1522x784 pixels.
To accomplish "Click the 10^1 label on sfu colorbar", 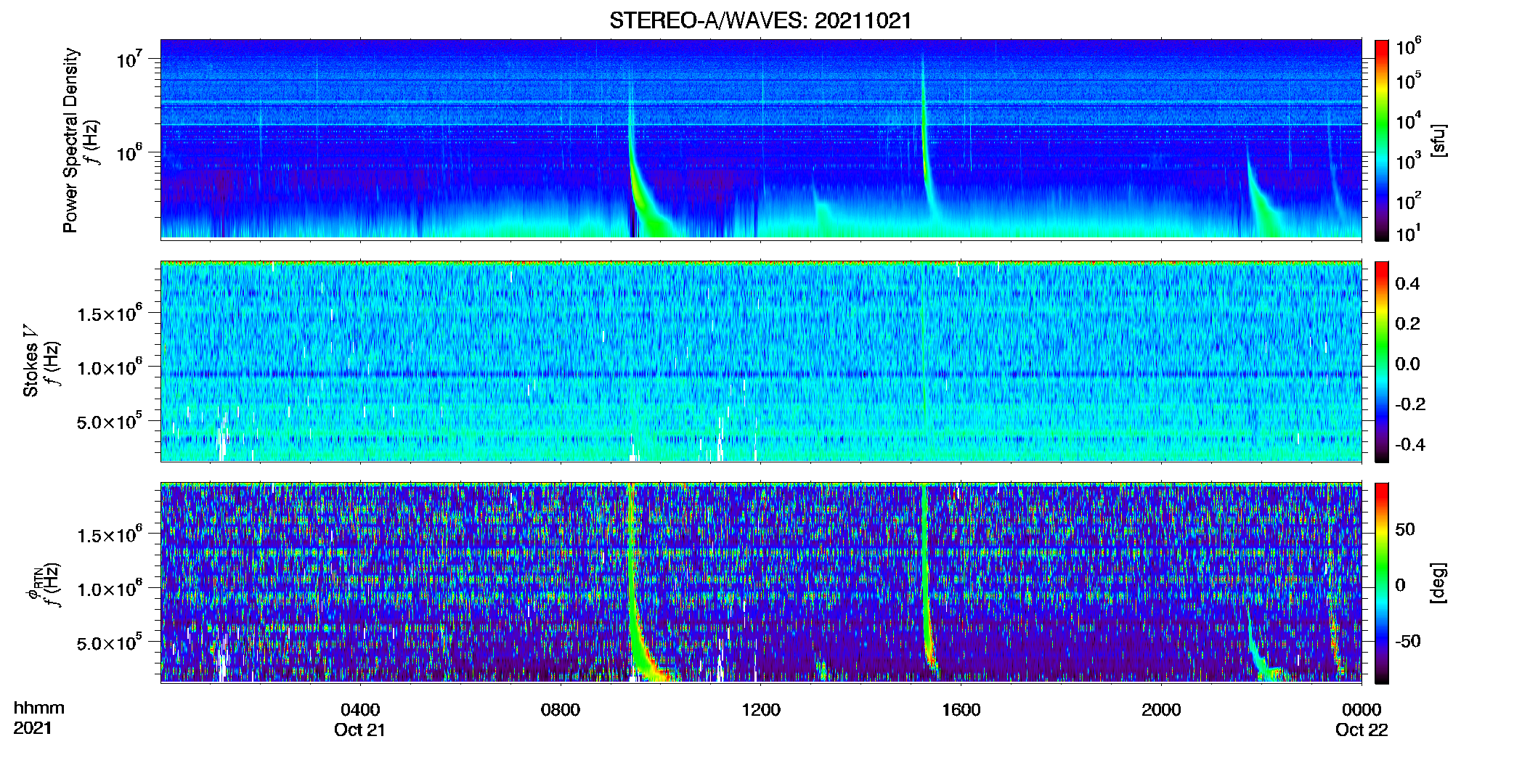I will [x=1408, y=233].
